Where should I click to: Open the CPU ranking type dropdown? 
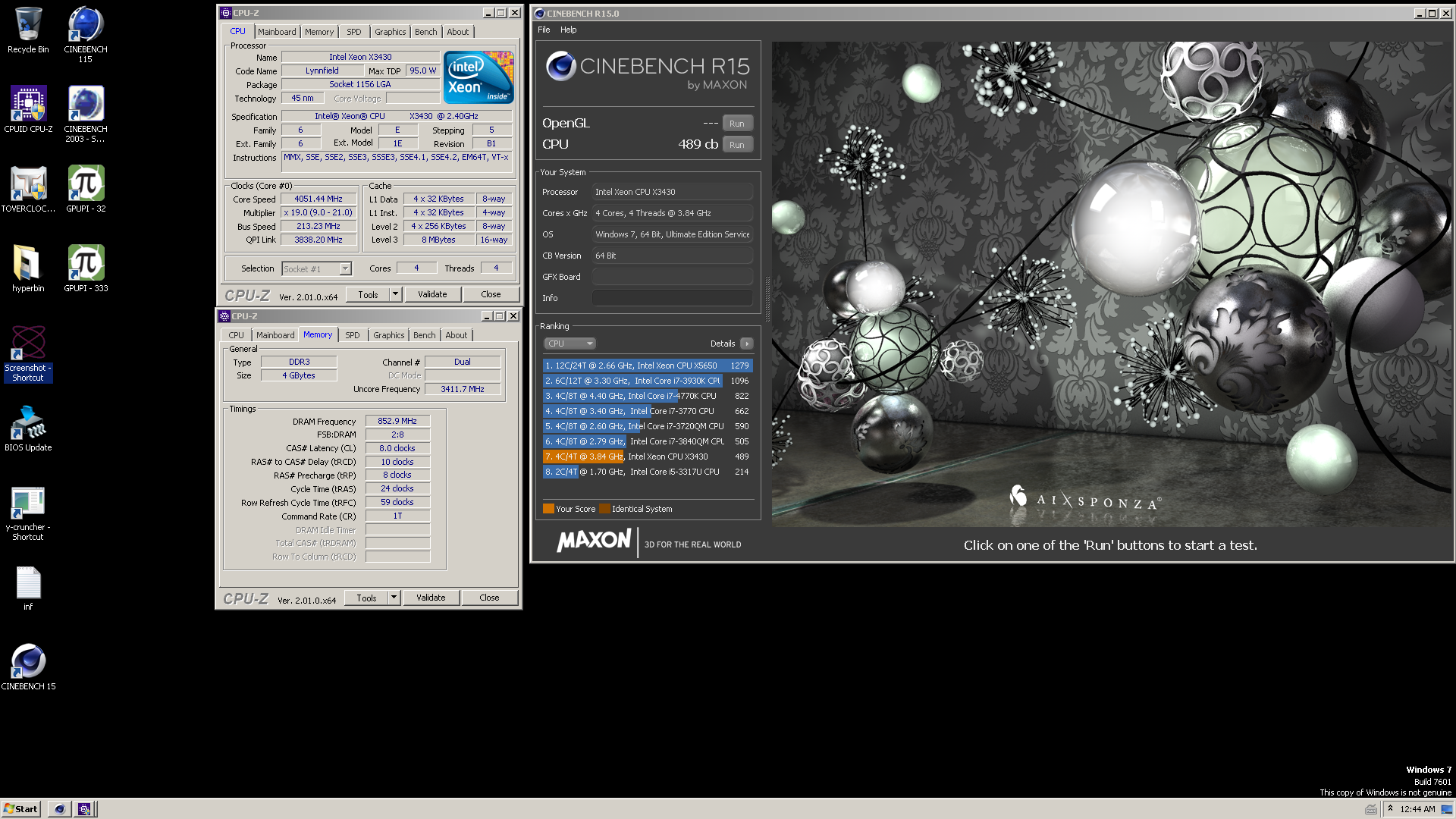click(570, 344)
